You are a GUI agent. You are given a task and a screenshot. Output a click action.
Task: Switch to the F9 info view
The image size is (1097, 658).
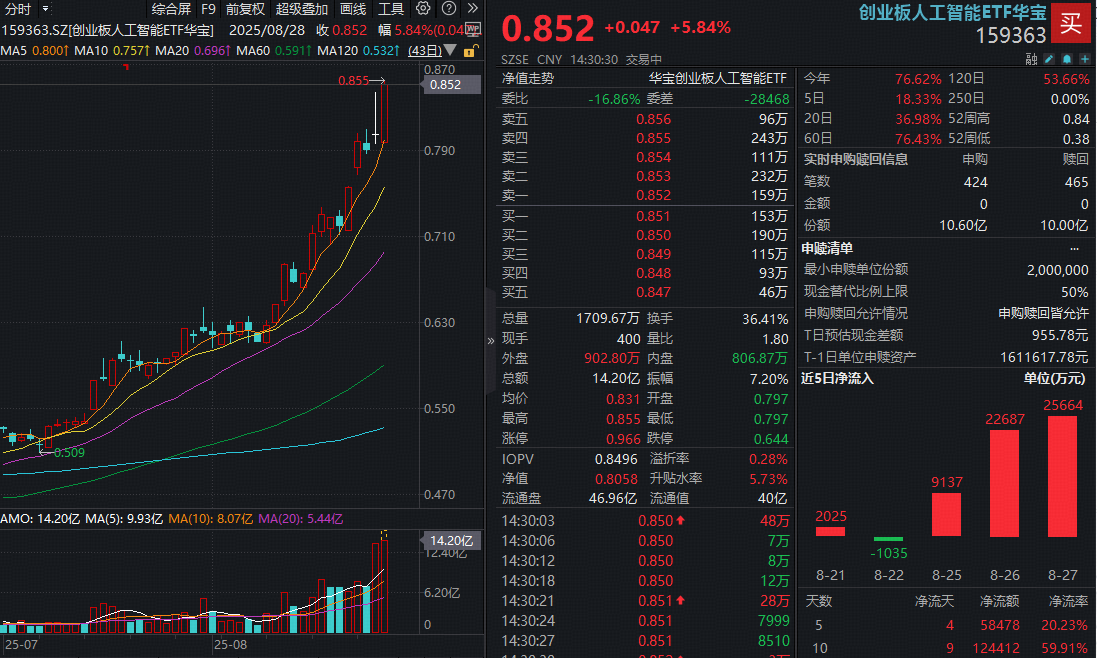tap(209, 9)
